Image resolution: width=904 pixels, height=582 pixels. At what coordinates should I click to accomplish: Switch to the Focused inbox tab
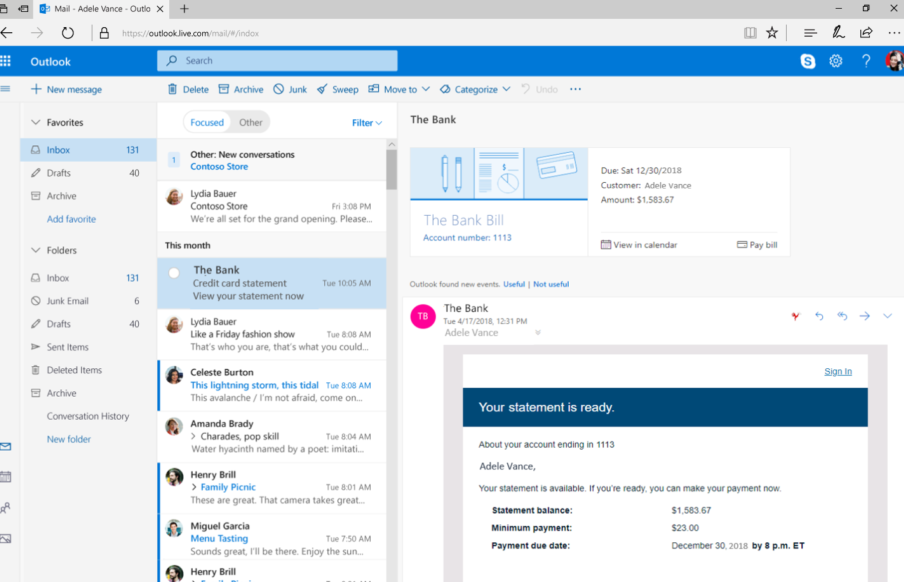[207, 123]
